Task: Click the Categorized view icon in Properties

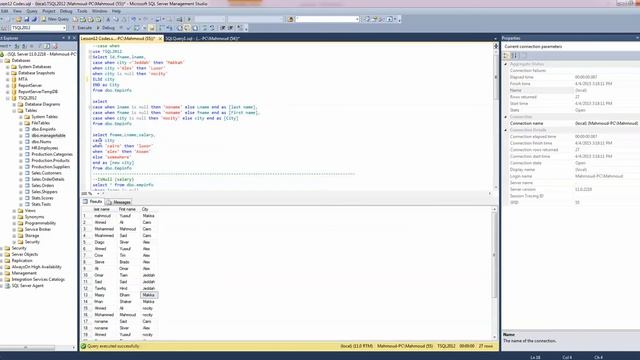Action: [507, 55]
